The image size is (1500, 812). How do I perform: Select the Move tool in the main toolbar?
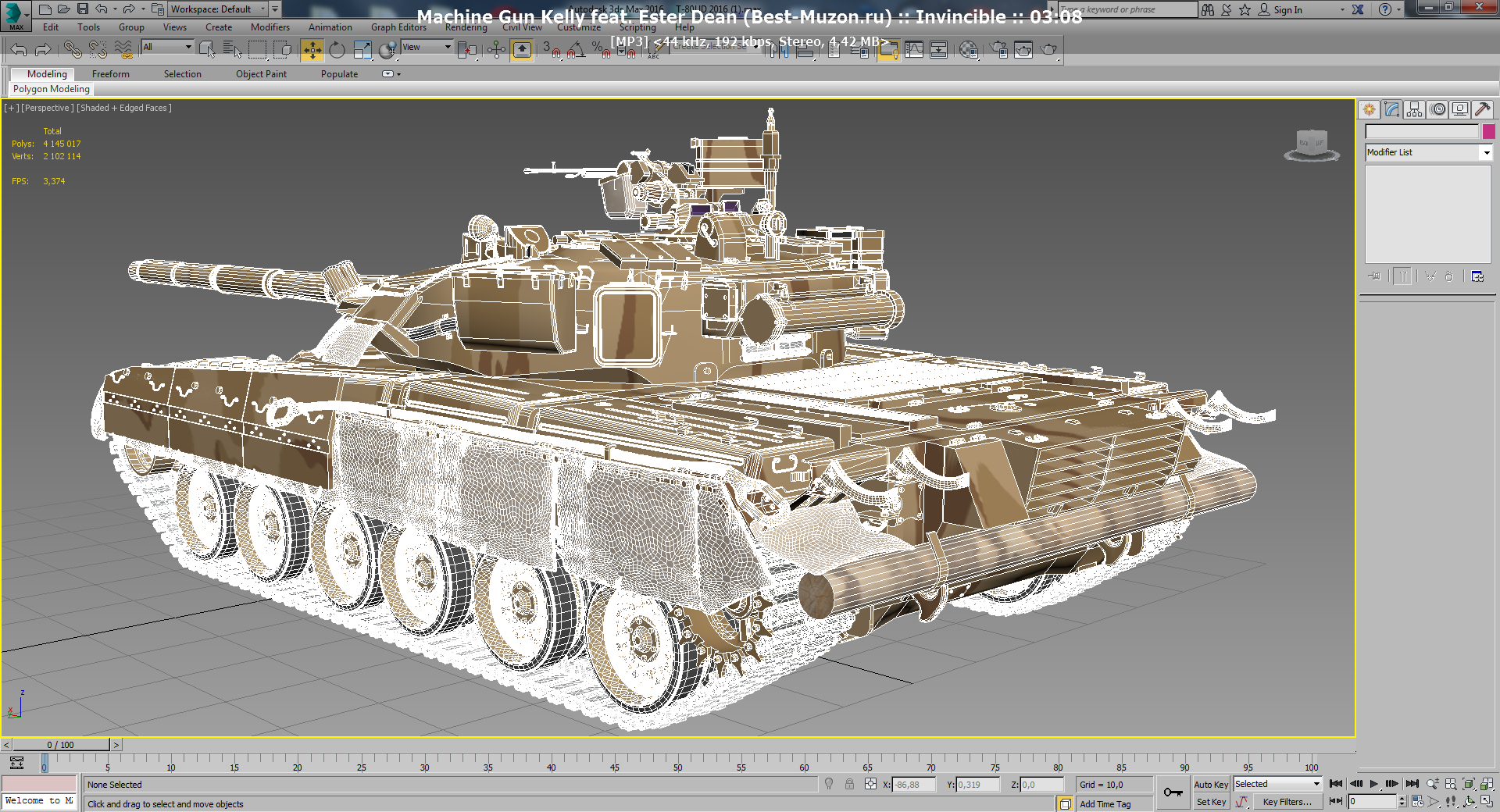(x=312, y=49)
